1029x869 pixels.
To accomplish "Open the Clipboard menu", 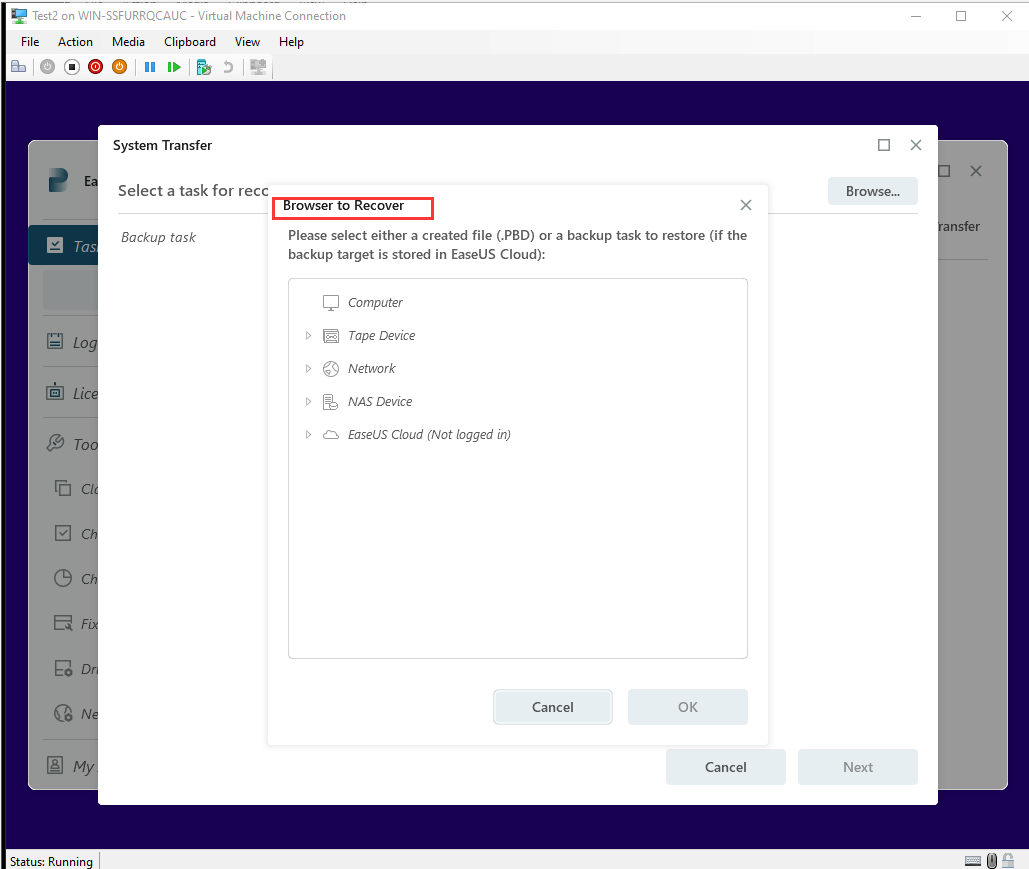I will [x=190, y=42].
